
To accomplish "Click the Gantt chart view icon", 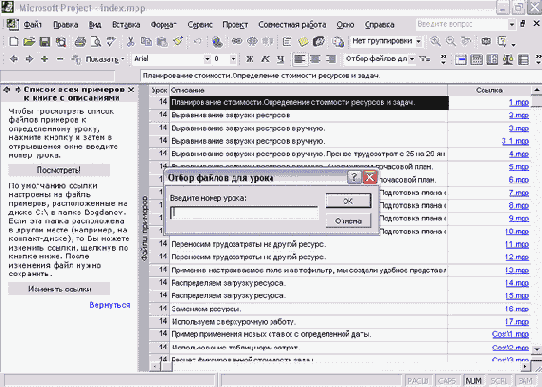I will pos(461,60).
